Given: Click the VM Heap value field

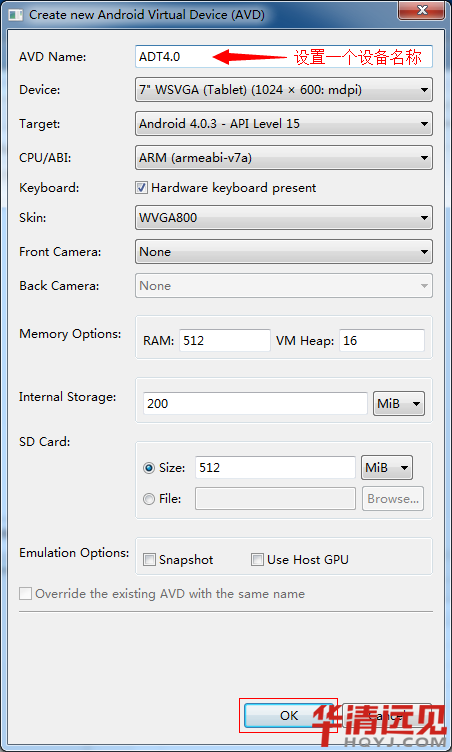Looking at the screenshot, I should tap(382, 341).
